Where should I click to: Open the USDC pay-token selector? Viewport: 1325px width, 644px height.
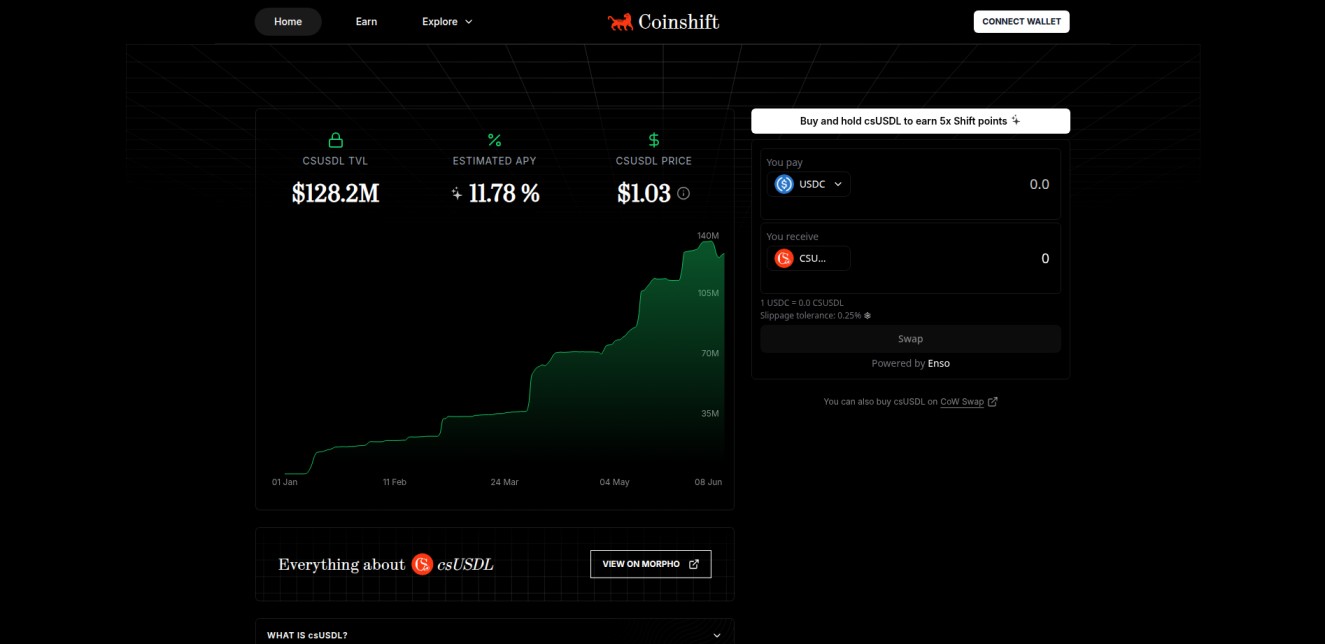tap(809, 184)
